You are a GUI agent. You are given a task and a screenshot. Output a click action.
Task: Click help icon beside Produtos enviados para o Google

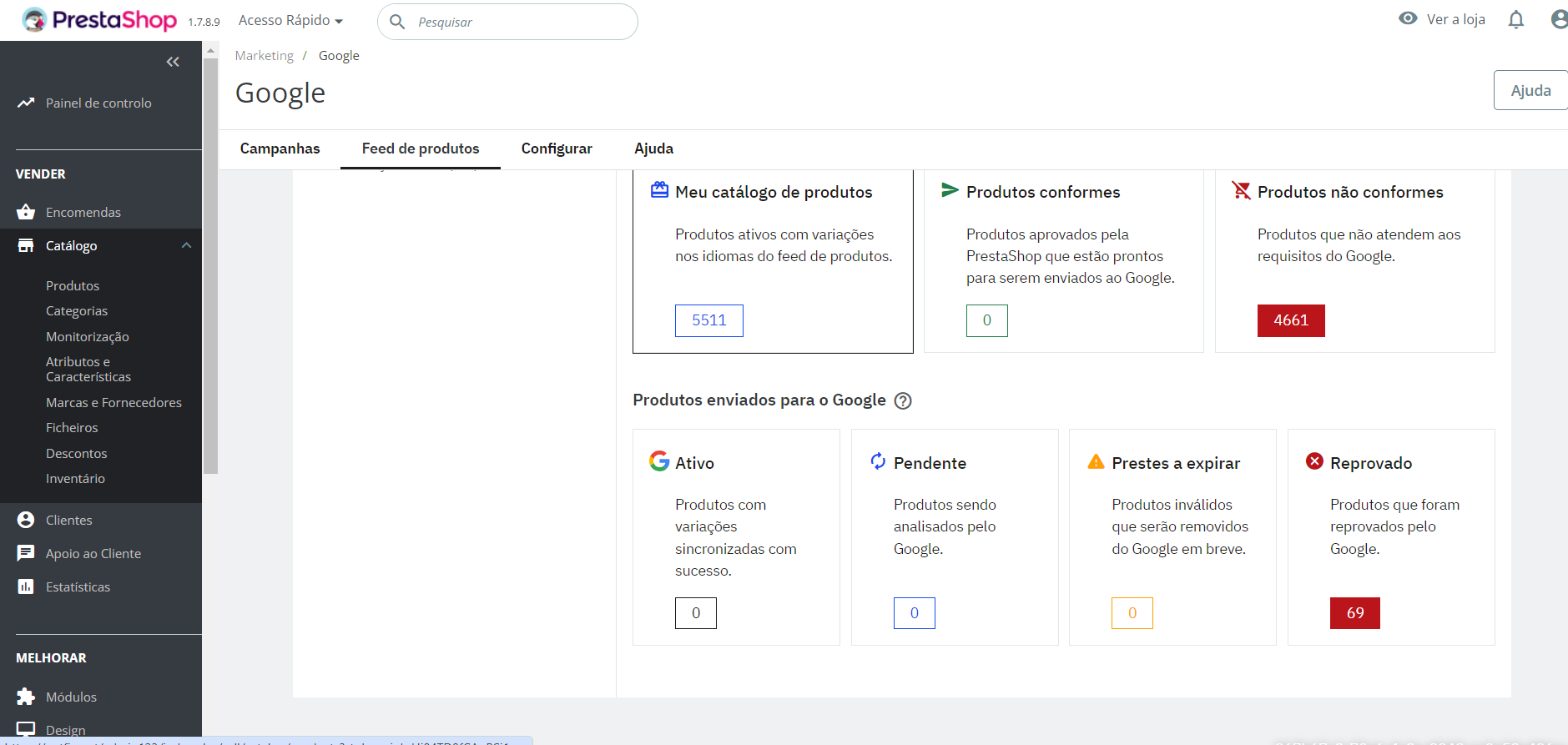click(x=903, y=400)
